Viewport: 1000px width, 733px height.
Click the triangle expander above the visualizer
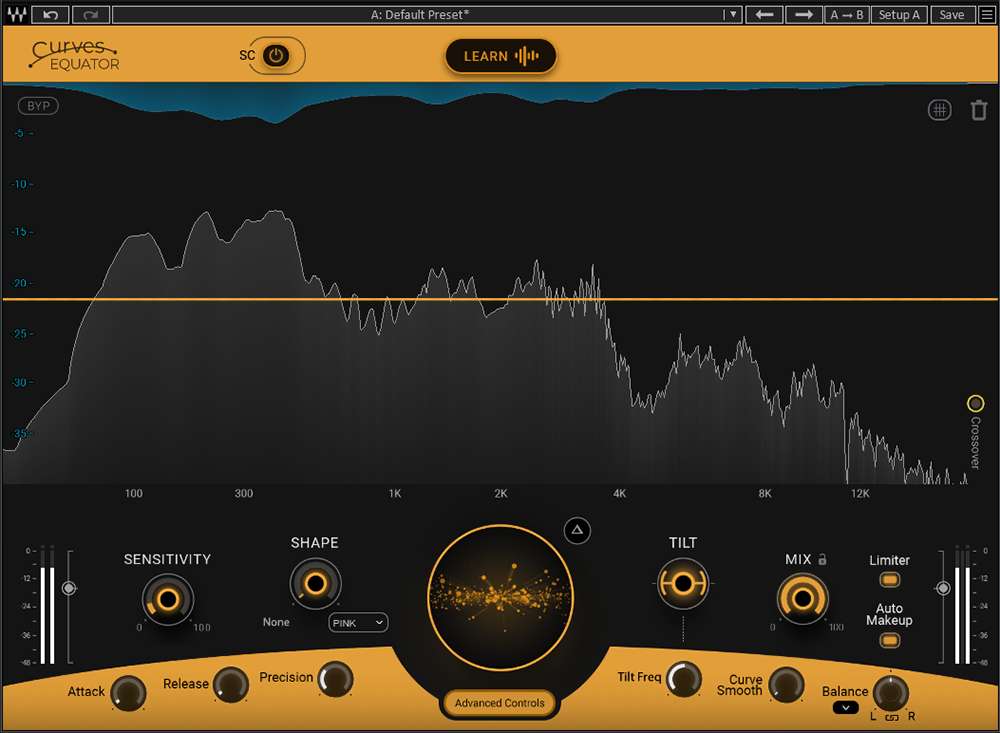(x=577, y=530)
